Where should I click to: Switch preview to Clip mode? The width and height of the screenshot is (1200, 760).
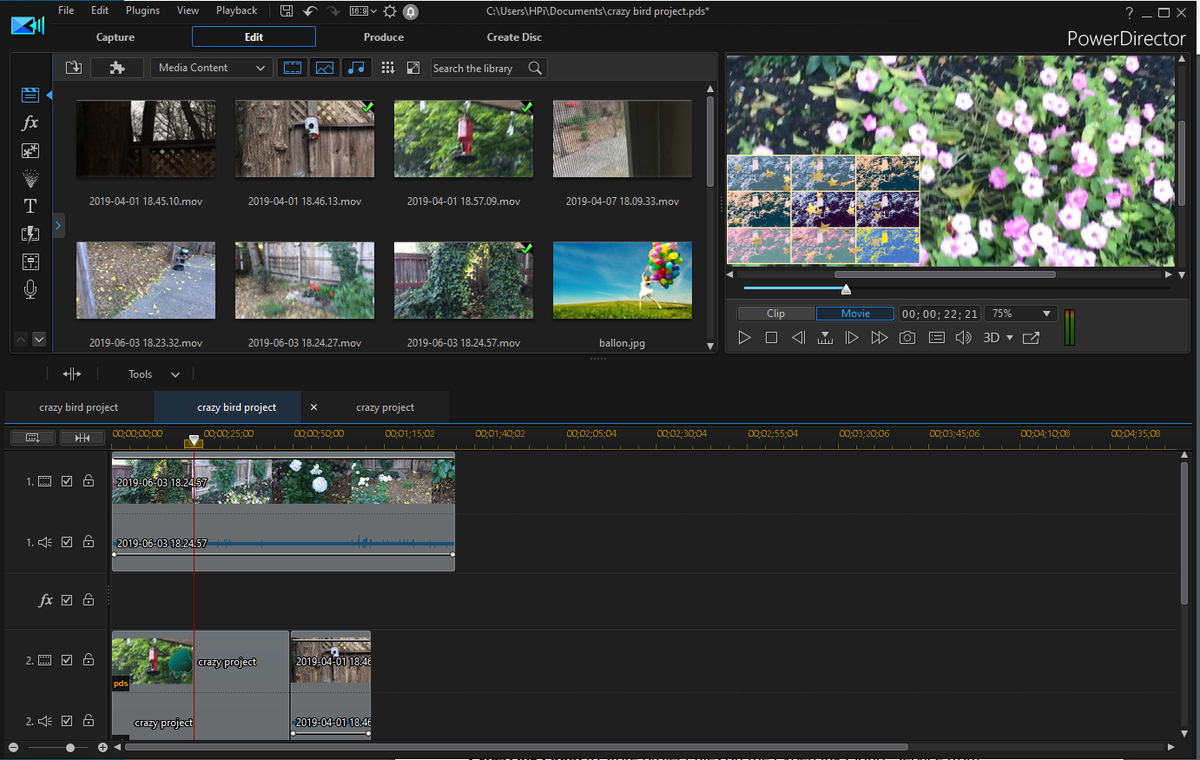click(776, 314)
